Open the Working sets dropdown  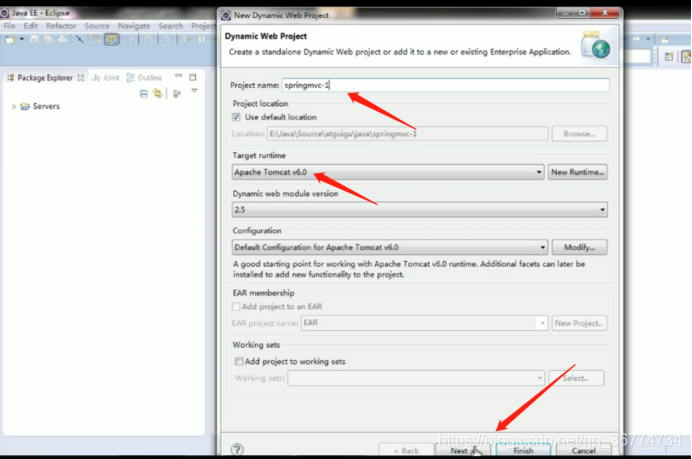[x=416, y=378]
